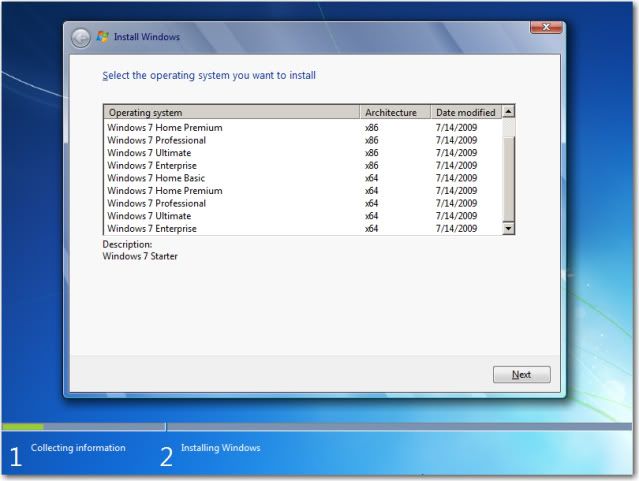Screen dimensions: 639x481
Task: Click the Windows flag icon in title bar
Action: pos(103,37)
